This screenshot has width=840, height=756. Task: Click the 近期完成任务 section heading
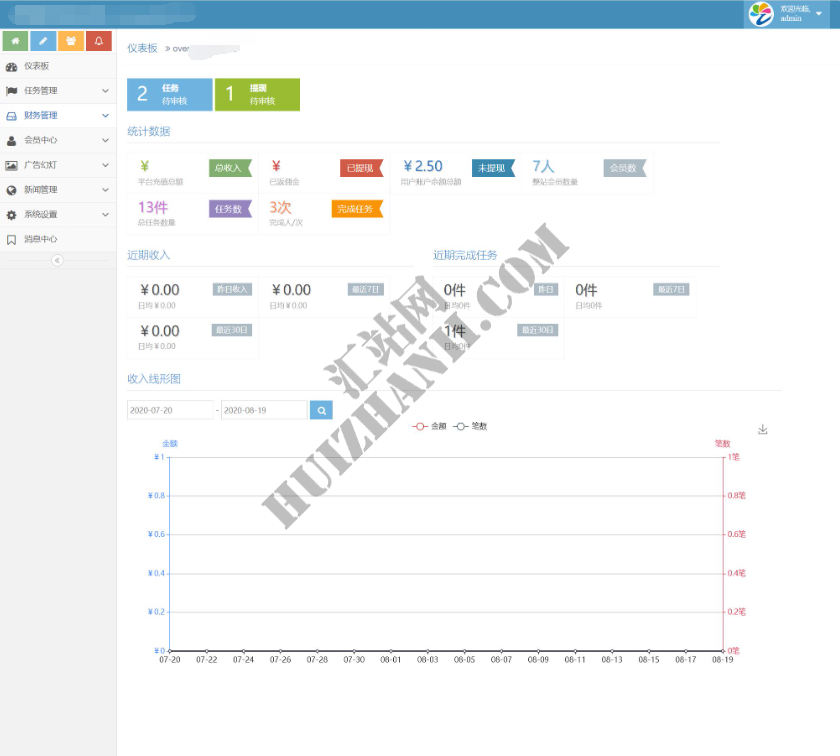coord(465,255)
